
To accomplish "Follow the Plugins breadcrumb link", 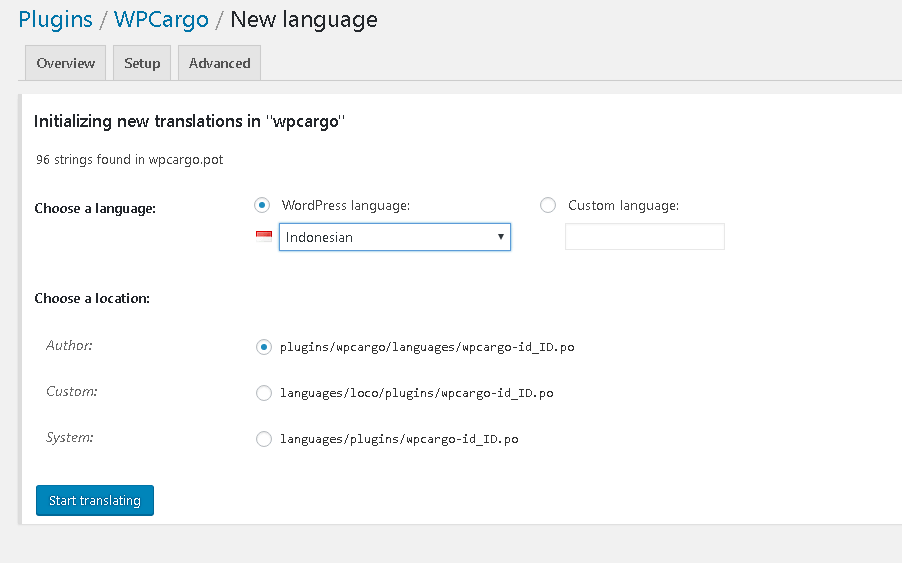I will point(55,19).
